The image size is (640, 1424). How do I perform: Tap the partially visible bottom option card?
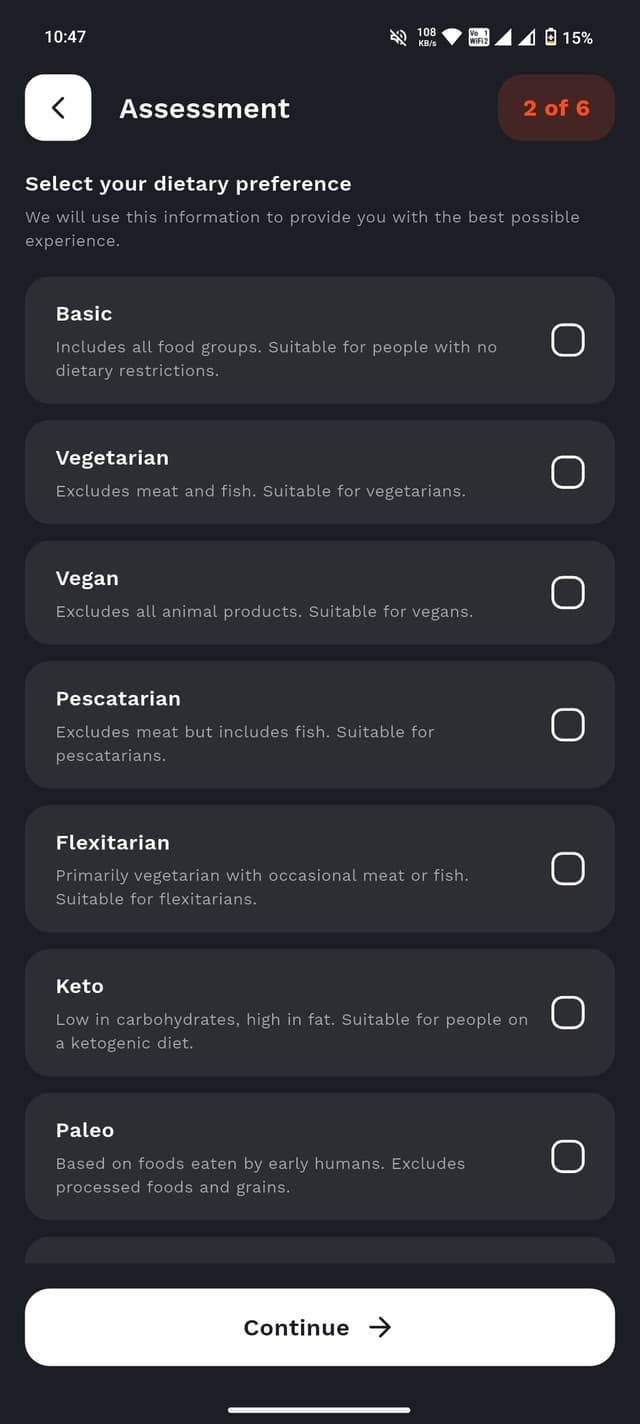(320, 1250)
